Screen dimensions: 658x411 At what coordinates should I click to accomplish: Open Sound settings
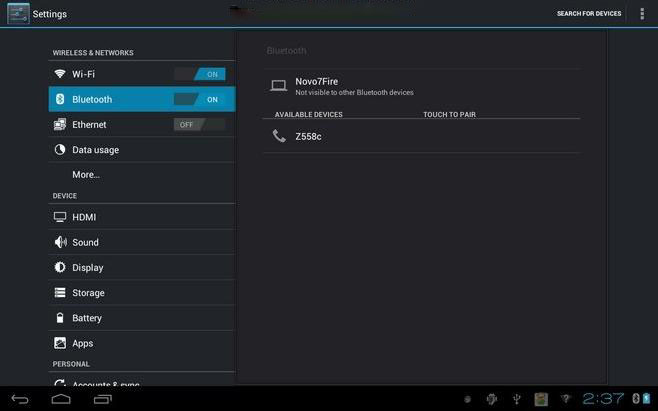142,242
